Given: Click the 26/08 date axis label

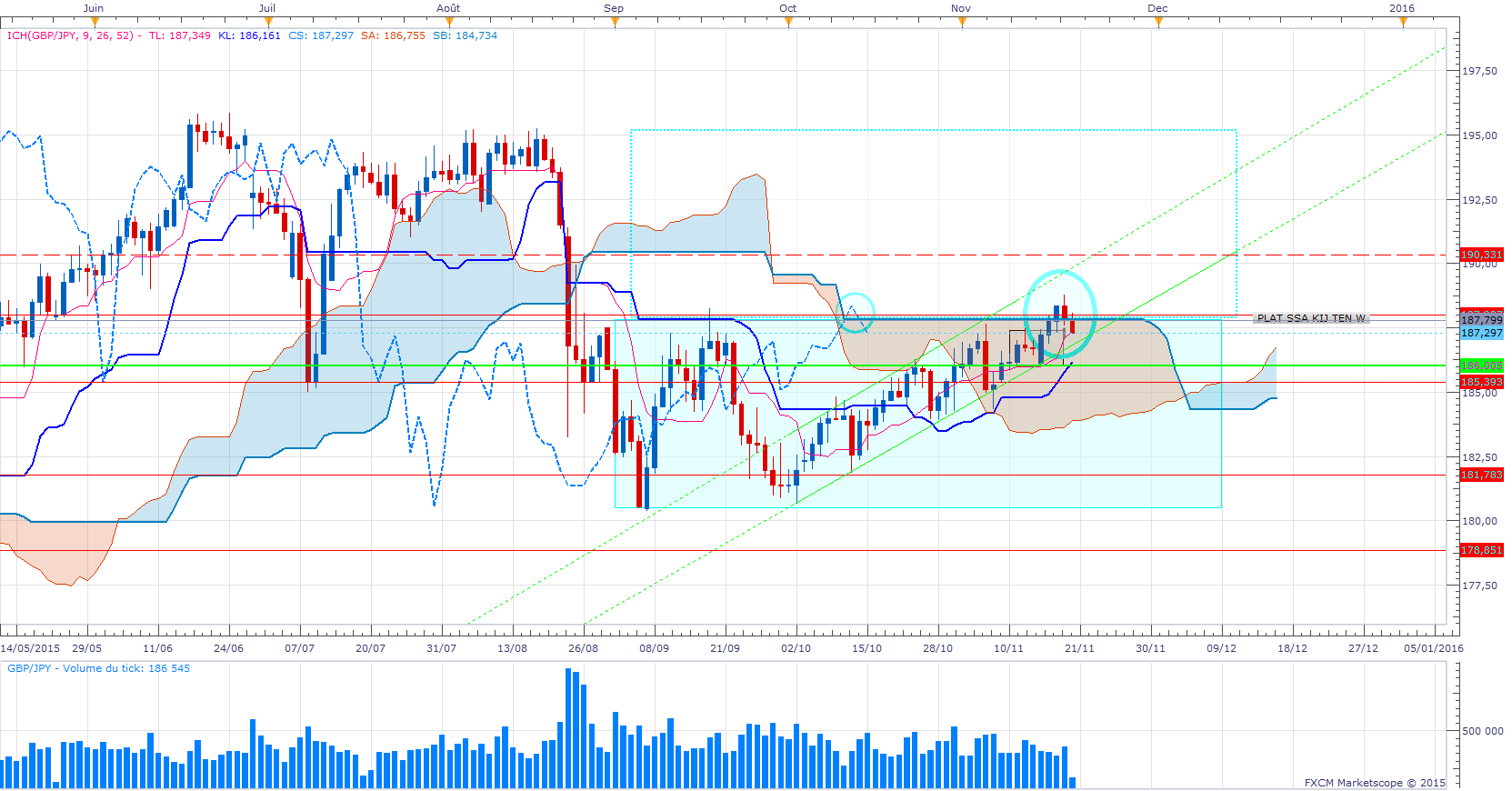Looking at the screenshot, I should click(x=584, y=648).
